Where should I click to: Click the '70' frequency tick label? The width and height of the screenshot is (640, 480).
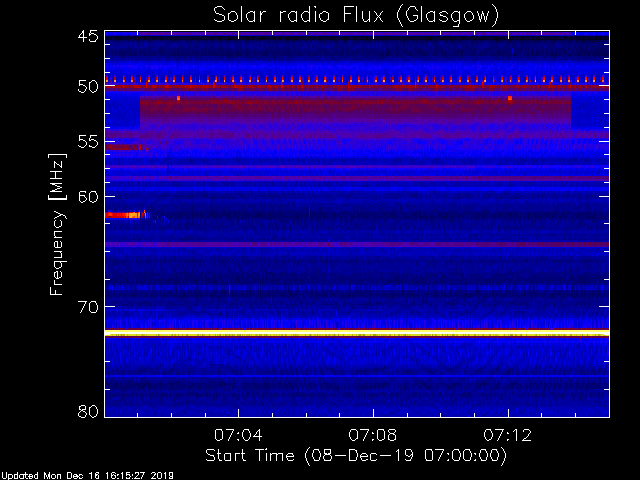(x=88, y=307)
